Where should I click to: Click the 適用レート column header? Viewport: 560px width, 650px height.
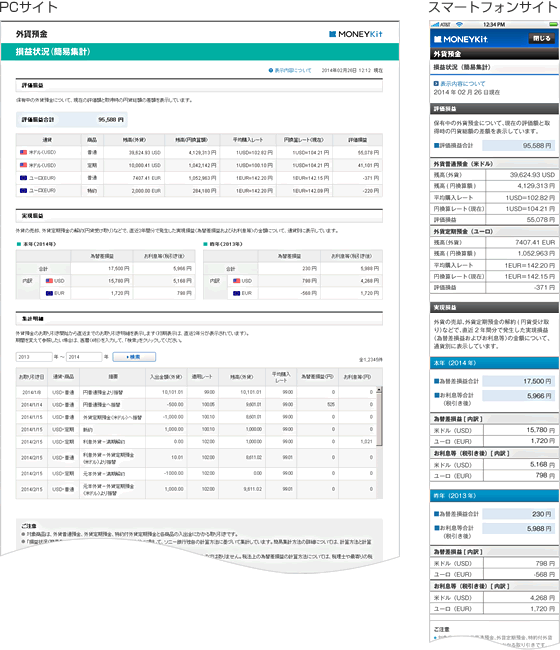202,377
